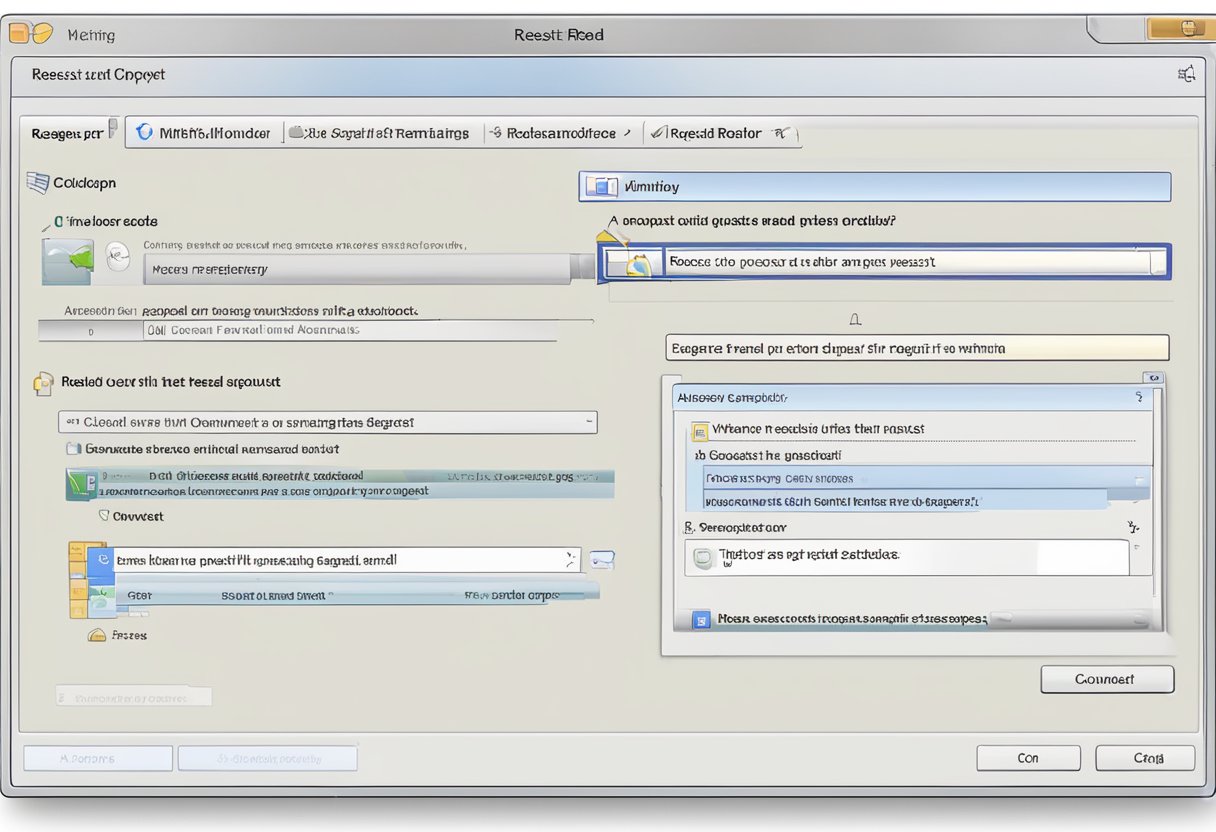Click the blue window icon in Vimntioy header
1216x832 pixels.
[x=601, y=186]
